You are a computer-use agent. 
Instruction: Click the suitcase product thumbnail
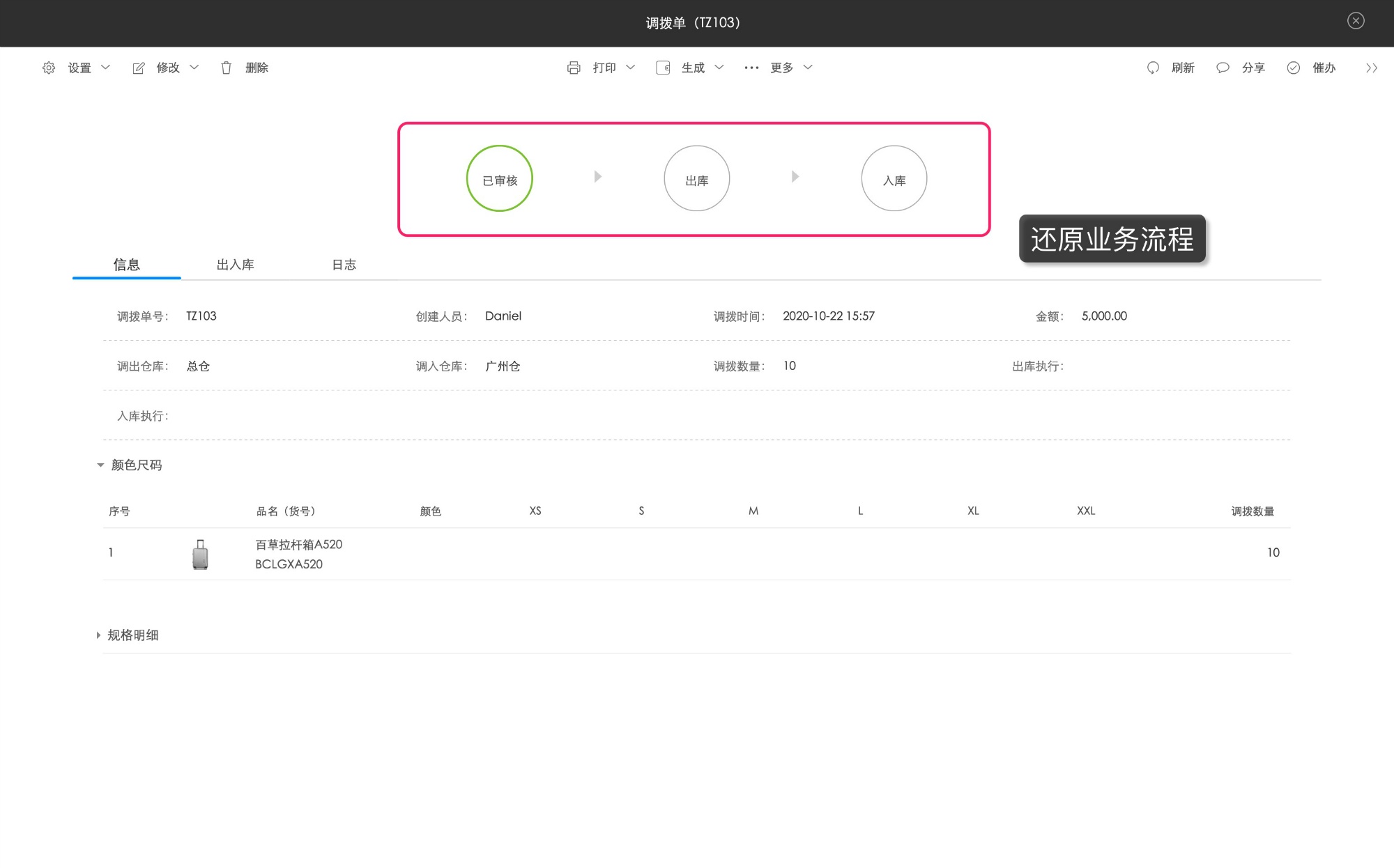pos(200,555)
